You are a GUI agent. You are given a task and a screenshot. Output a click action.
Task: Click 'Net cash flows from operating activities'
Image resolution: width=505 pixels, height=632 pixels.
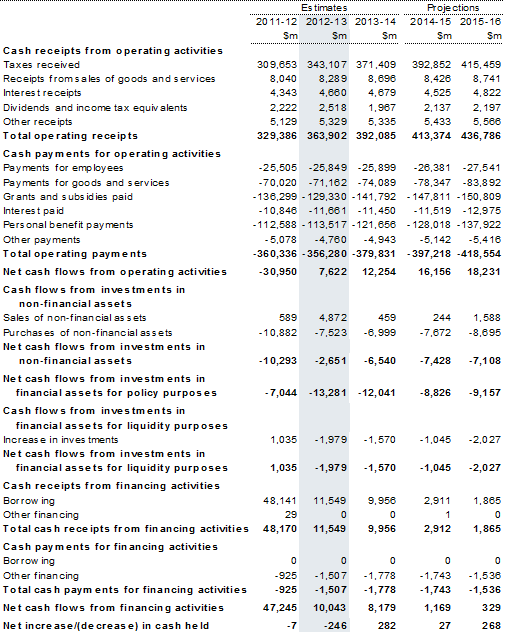[x=115, y=272]
